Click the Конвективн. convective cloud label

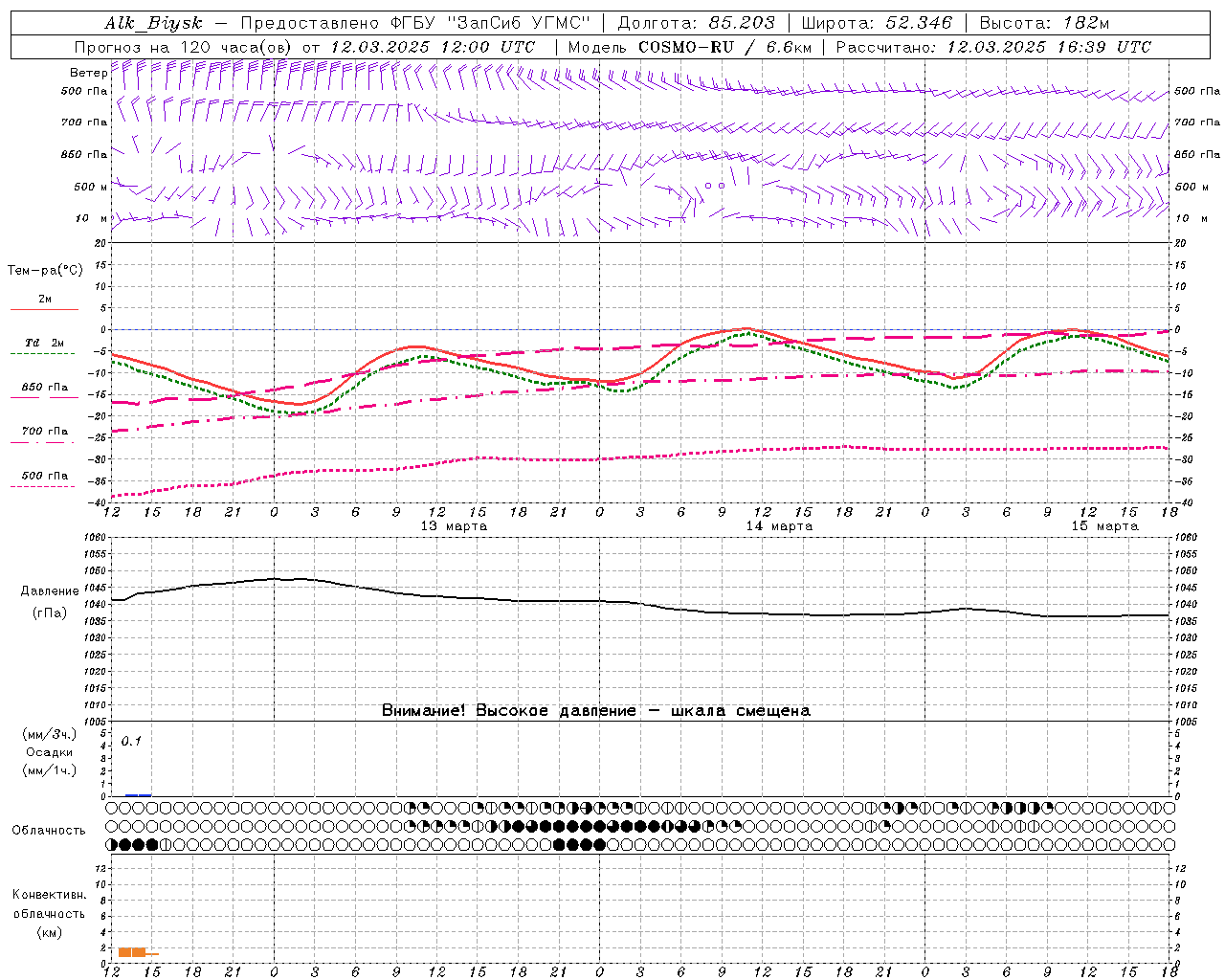[50, 895]
